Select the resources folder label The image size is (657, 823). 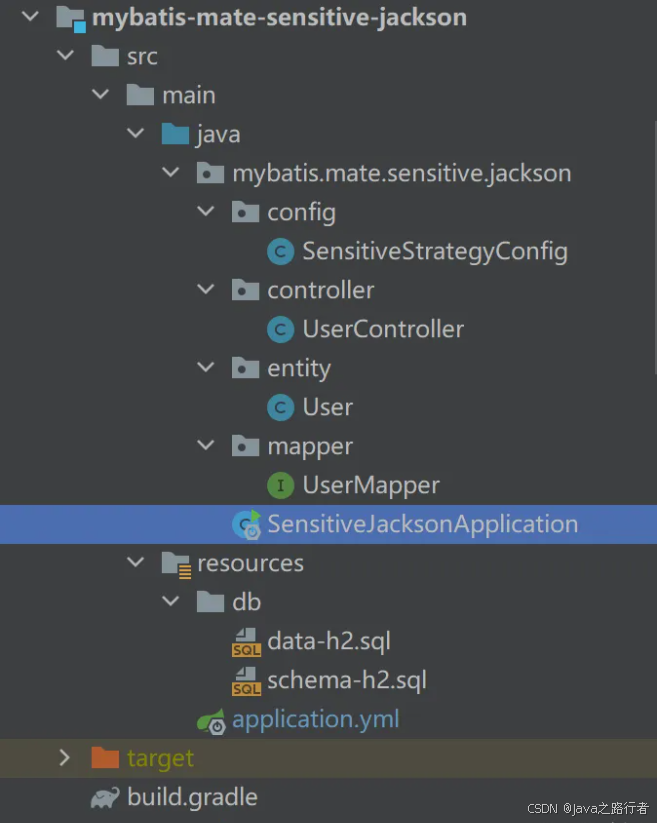point(250,564)
